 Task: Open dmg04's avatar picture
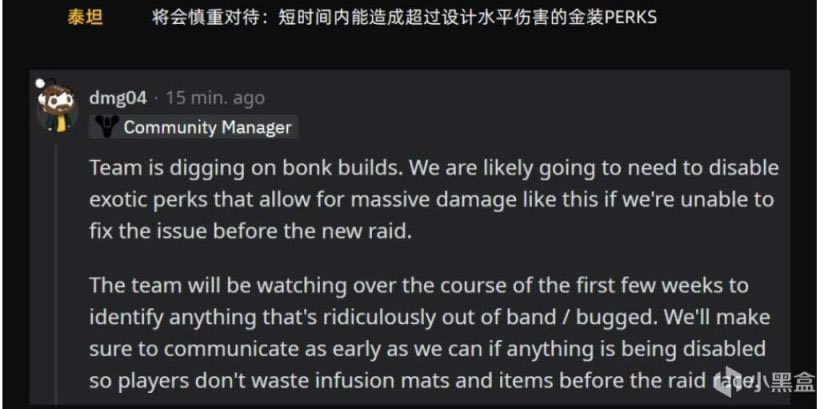58,107
